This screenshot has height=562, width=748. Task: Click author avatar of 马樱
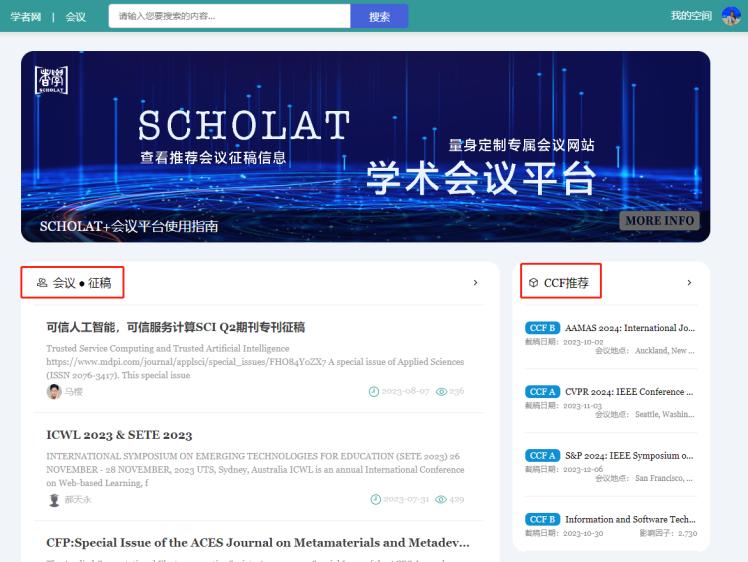pos(54,392)
